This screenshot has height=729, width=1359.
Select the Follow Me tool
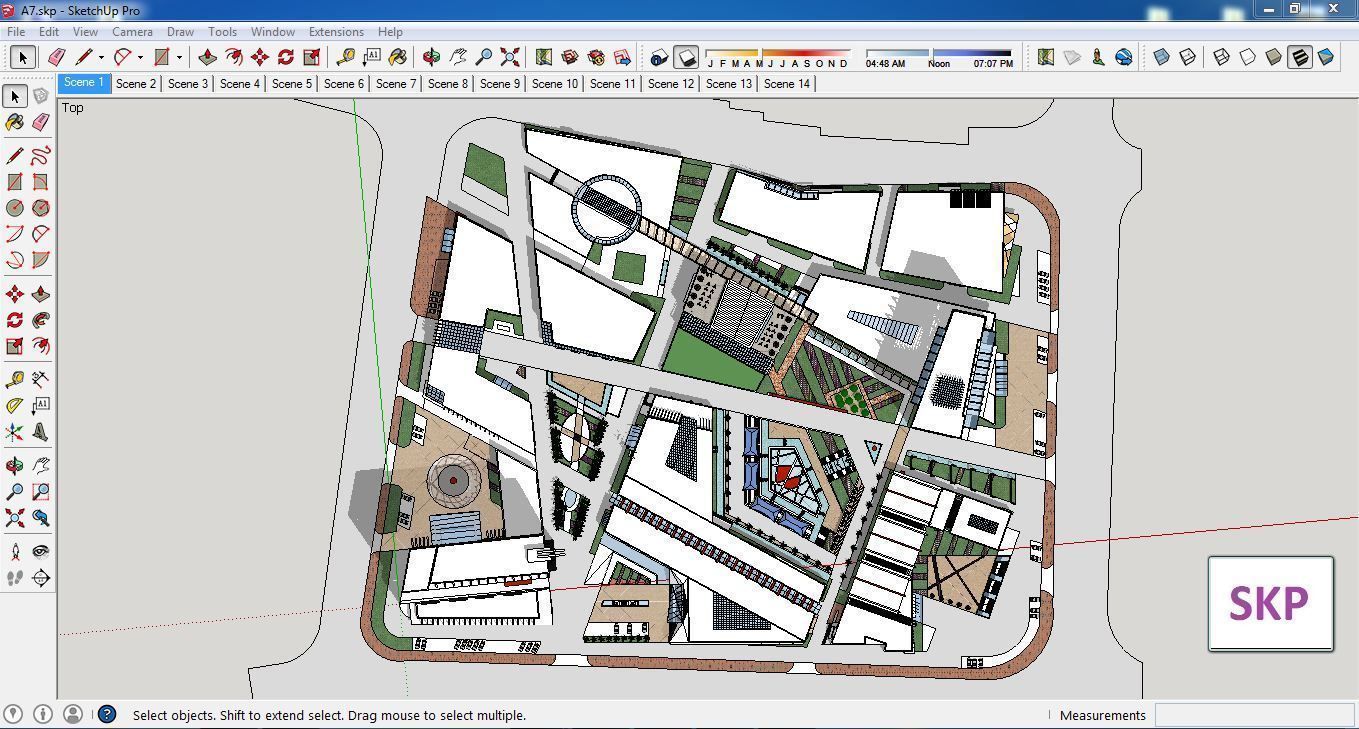click(40, 320)
